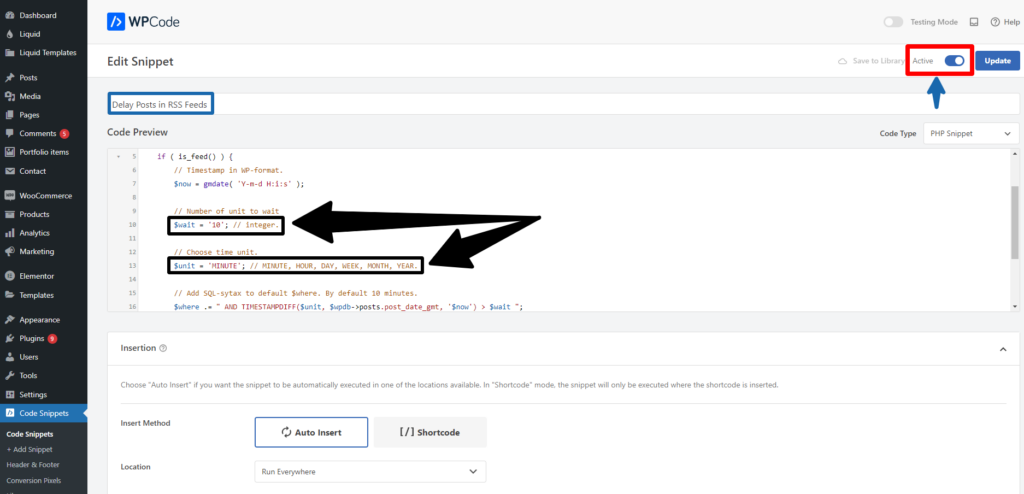The height and width of the screenshot is (494, 1024).
Task: Click the Users person icon
Action: pos(10,357)
